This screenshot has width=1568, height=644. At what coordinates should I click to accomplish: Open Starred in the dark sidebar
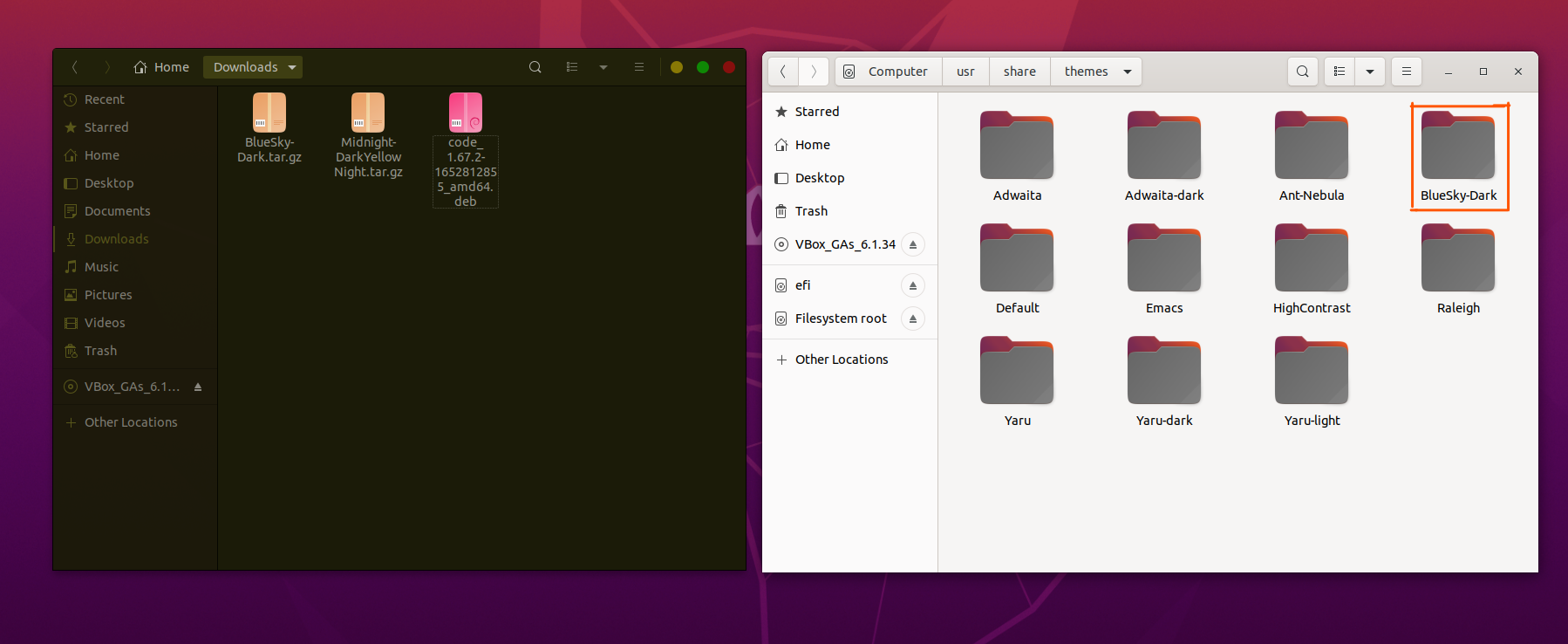(x=135, y=127)
